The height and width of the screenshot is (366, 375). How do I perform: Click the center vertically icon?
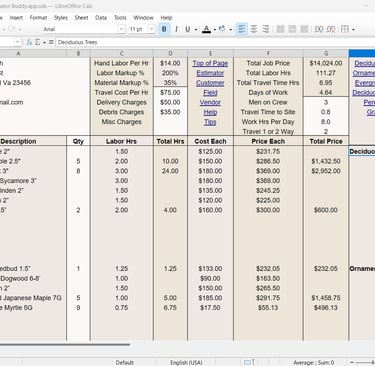point(292,29)
